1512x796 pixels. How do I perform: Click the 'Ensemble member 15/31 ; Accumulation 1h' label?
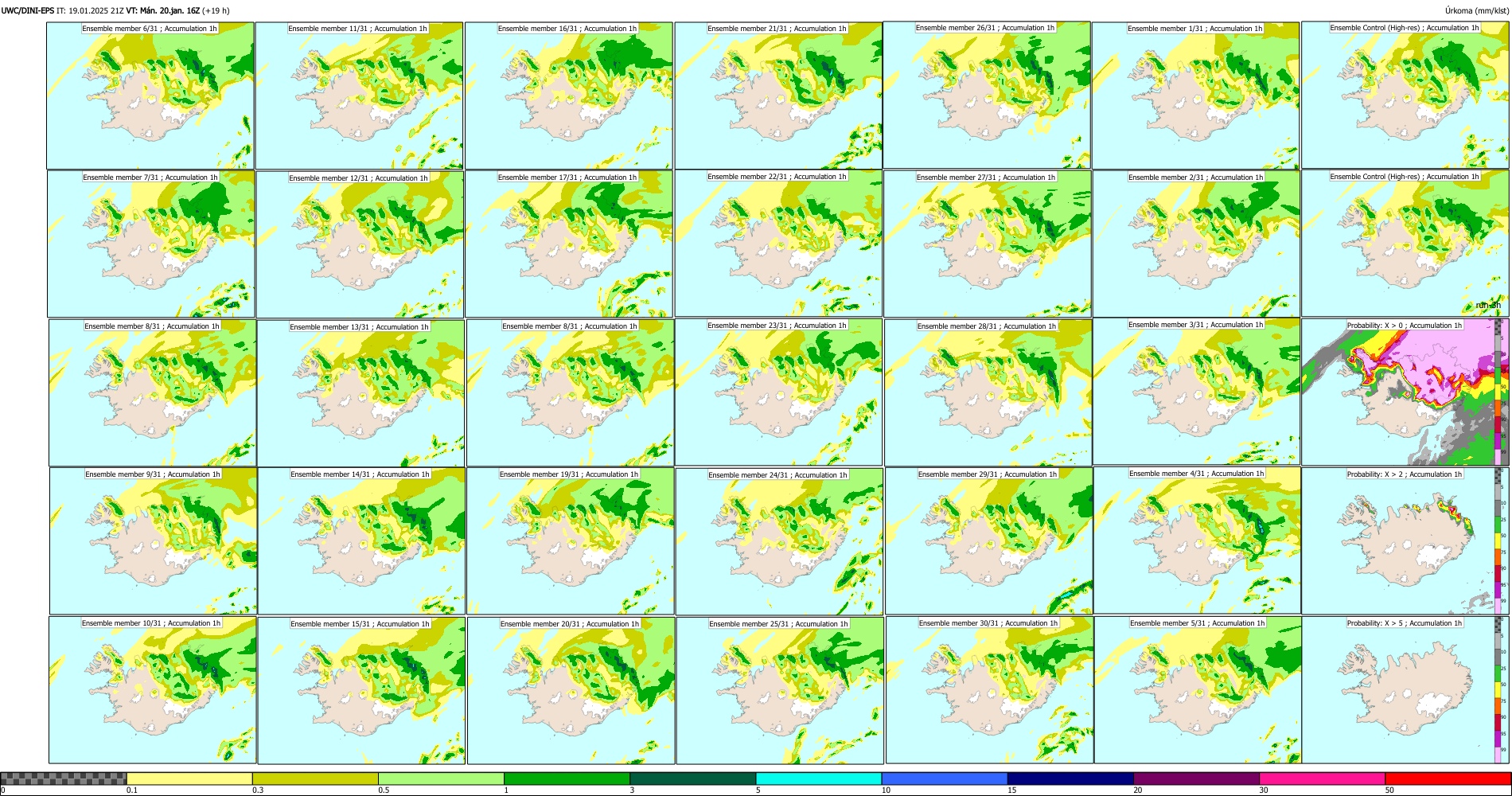(x=360, y=624)
